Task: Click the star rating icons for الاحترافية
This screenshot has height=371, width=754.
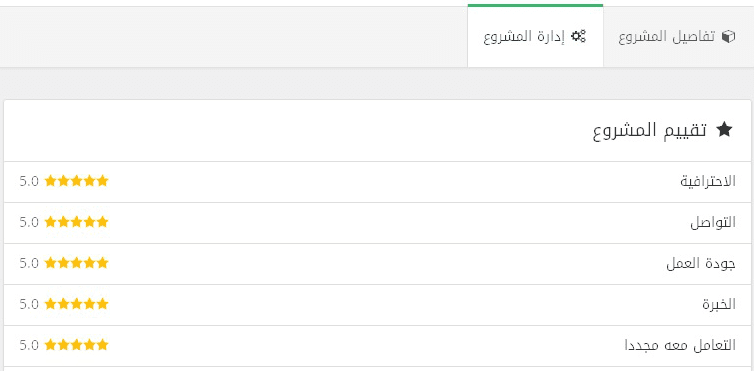Action: [76, 181]
